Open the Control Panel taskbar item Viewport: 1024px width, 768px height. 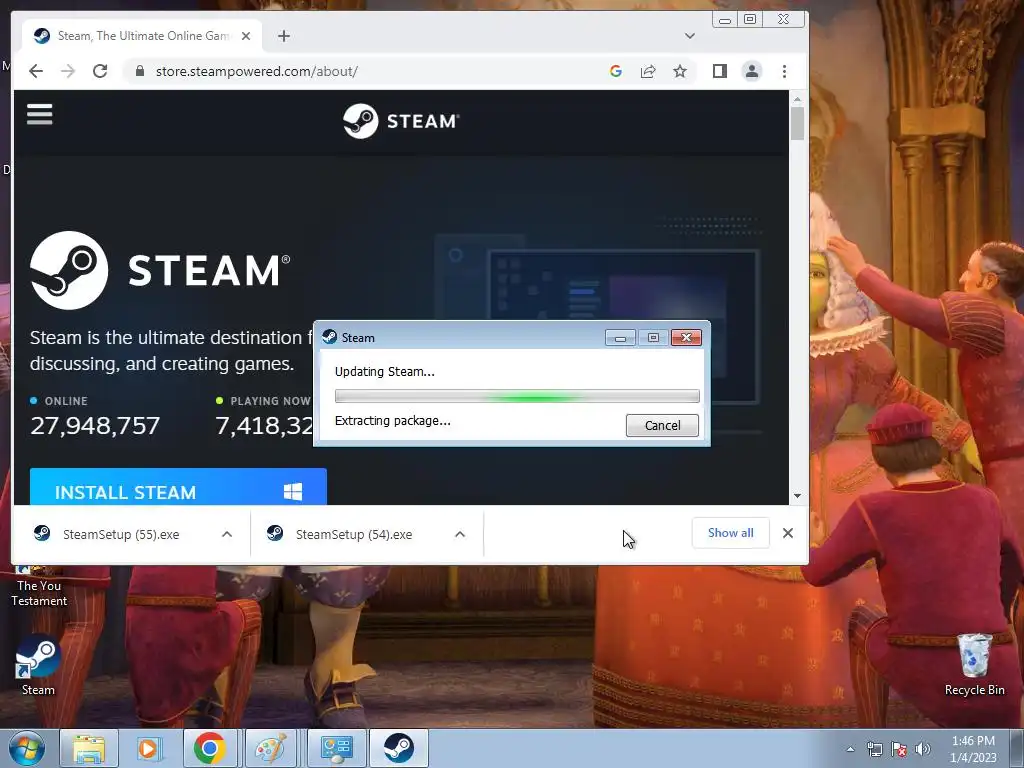pos(337,748)
